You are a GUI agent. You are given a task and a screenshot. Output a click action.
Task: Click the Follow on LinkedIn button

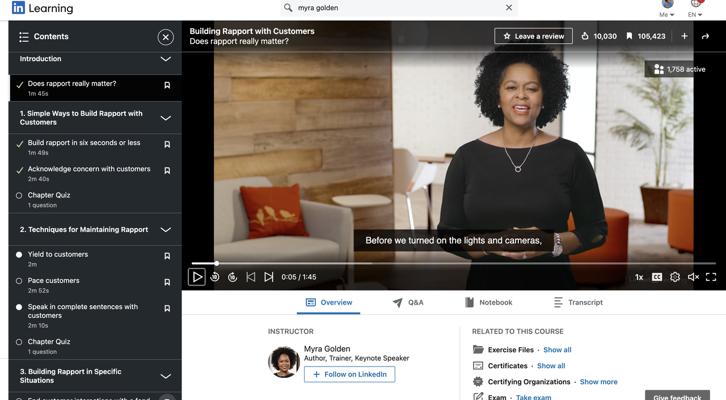tap(349, 374)
